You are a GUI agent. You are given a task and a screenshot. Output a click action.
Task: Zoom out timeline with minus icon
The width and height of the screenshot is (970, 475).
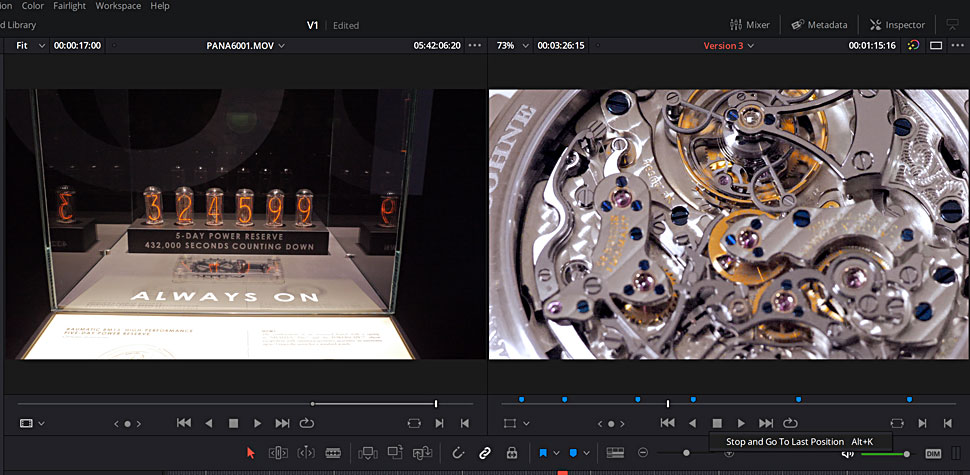[x=643, y=453]
